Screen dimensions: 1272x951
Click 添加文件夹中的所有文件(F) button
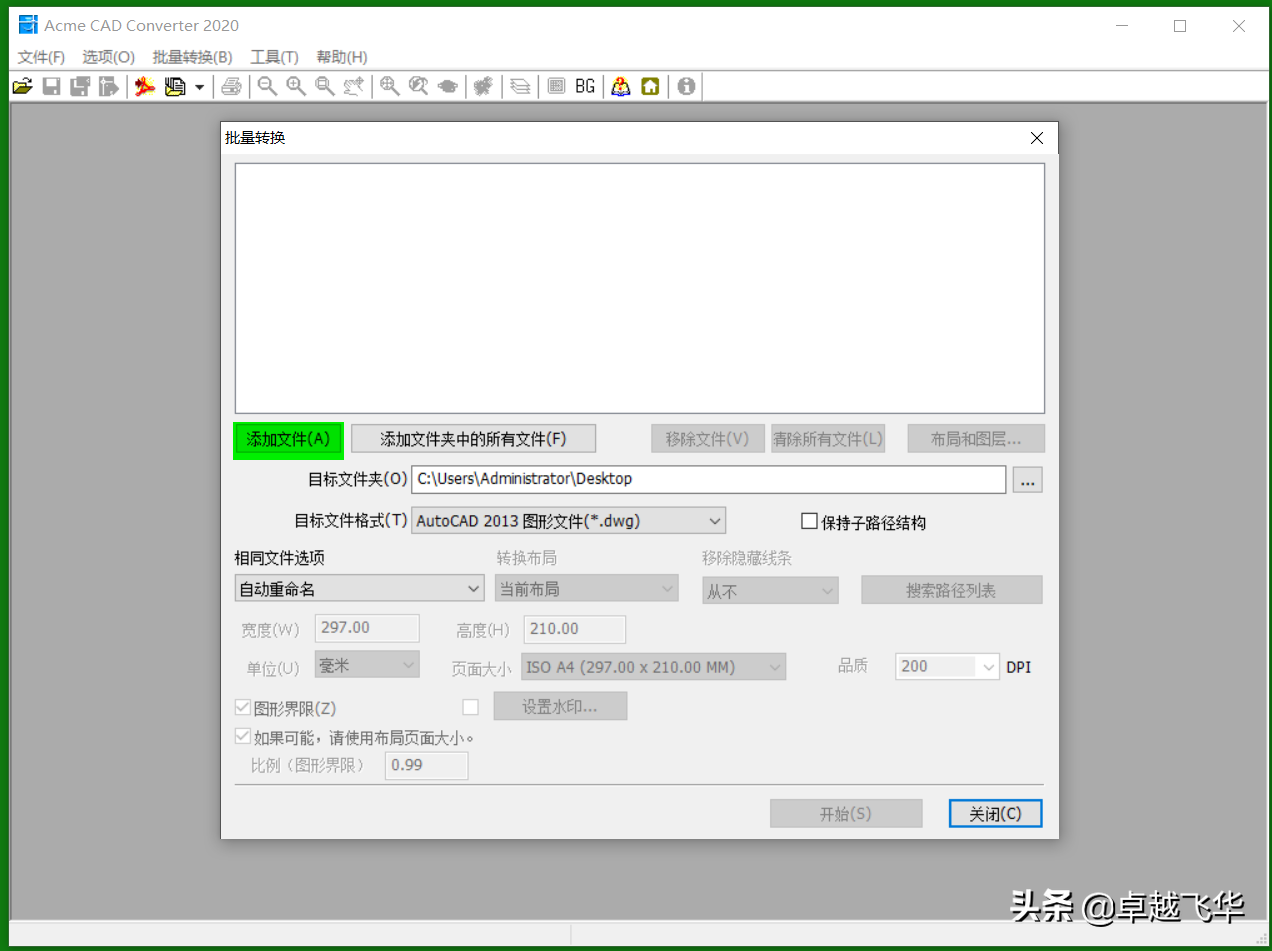(x=473, y=439)
